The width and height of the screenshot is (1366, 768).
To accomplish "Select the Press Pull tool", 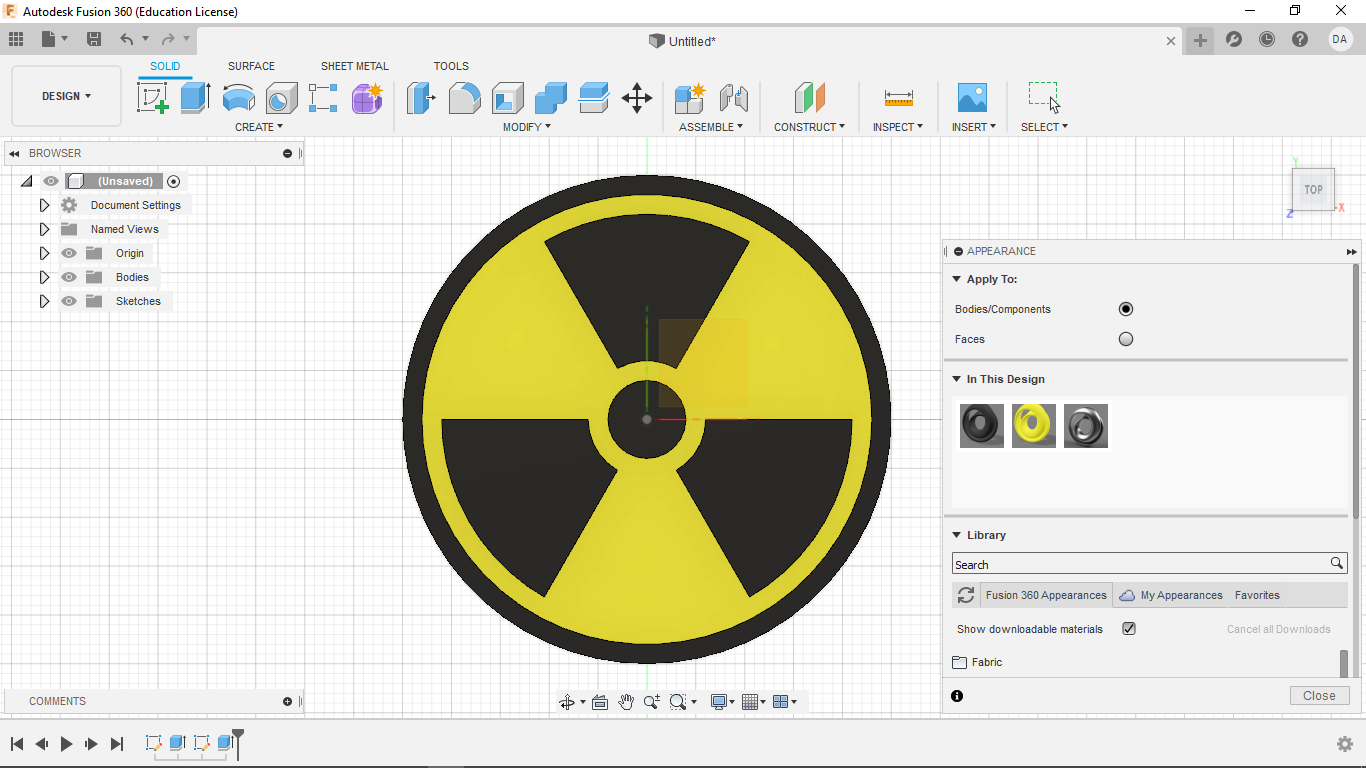I will tap(421, 98).
